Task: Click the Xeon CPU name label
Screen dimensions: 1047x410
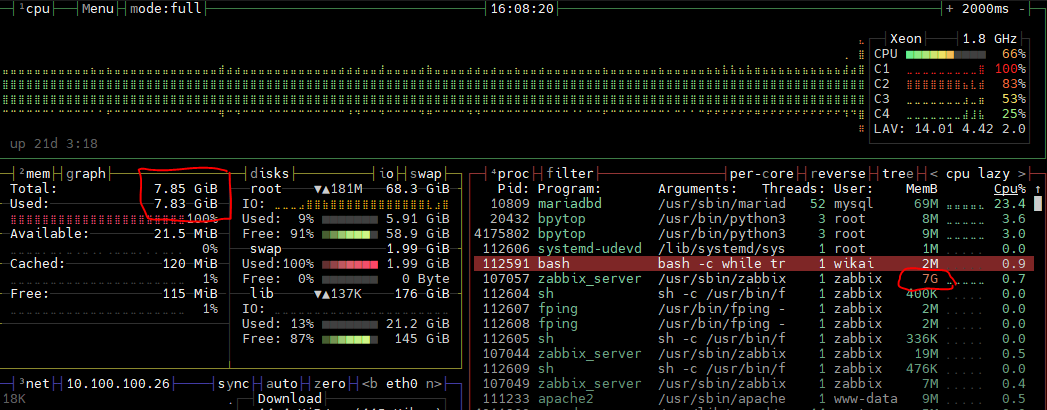Action: (906, 39)
